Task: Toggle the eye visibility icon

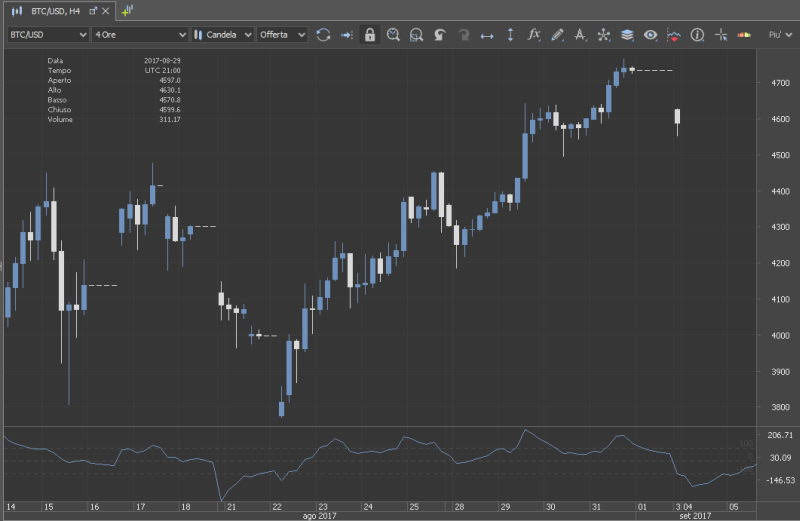Action: coord(651,35)
